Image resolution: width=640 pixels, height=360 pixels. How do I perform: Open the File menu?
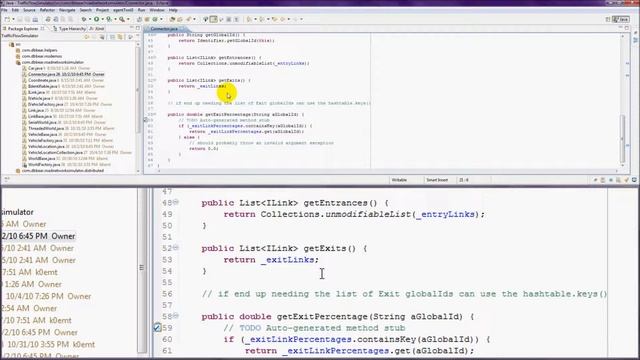tap(4, 10)
